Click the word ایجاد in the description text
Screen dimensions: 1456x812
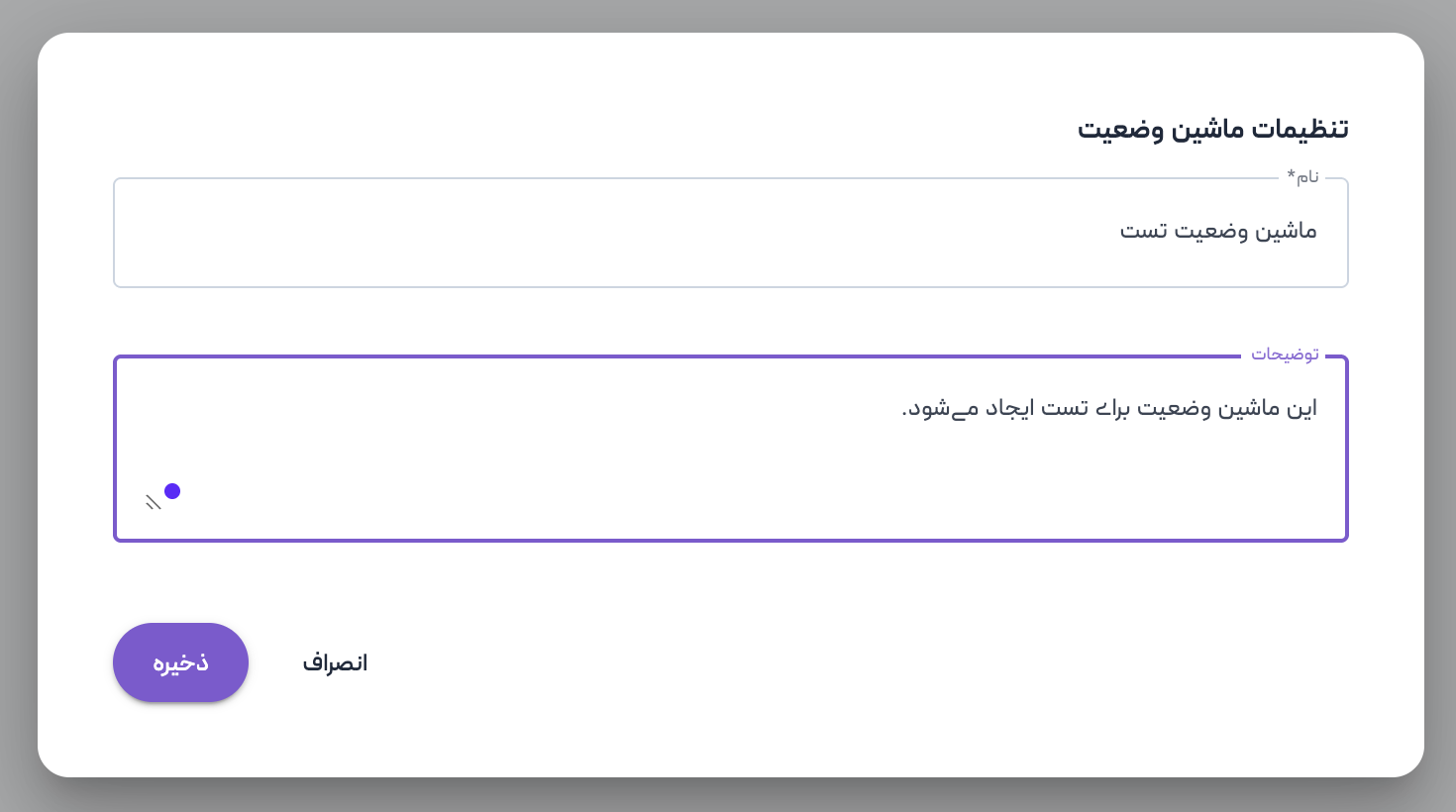1010,409
